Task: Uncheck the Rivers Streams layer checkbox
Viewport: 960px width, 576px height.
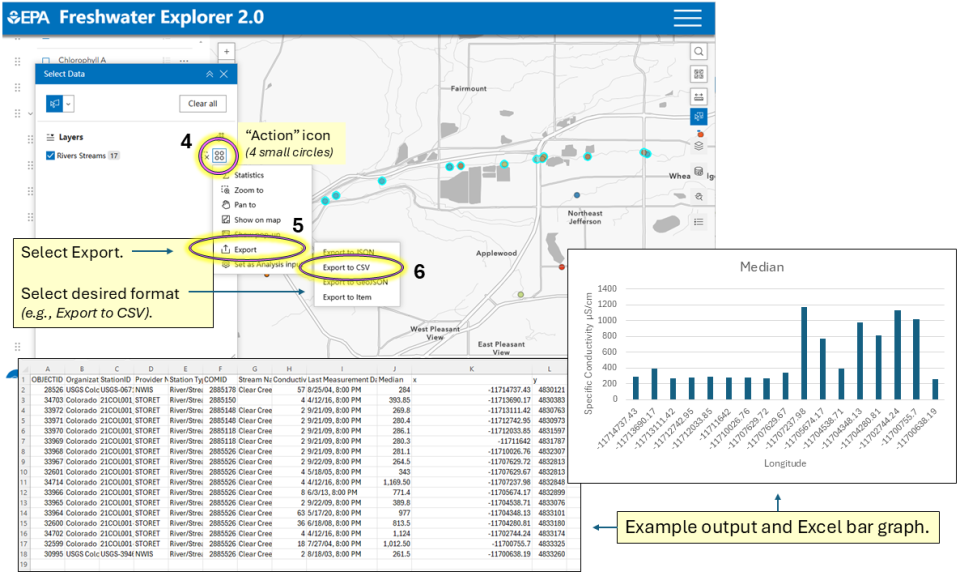Action: point(51,156)
